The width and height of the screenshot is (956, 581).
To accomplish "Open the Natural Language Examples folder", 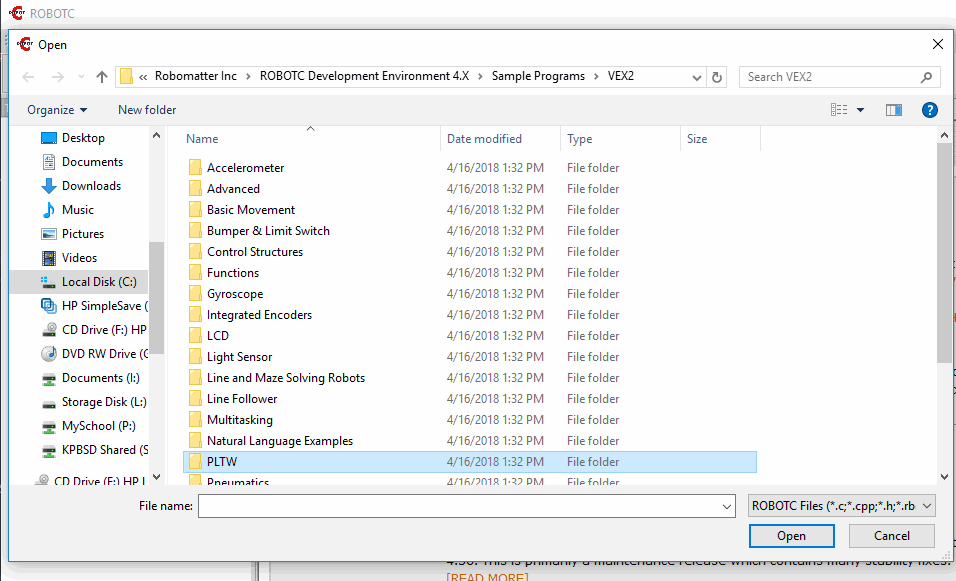I will (279, 441).
